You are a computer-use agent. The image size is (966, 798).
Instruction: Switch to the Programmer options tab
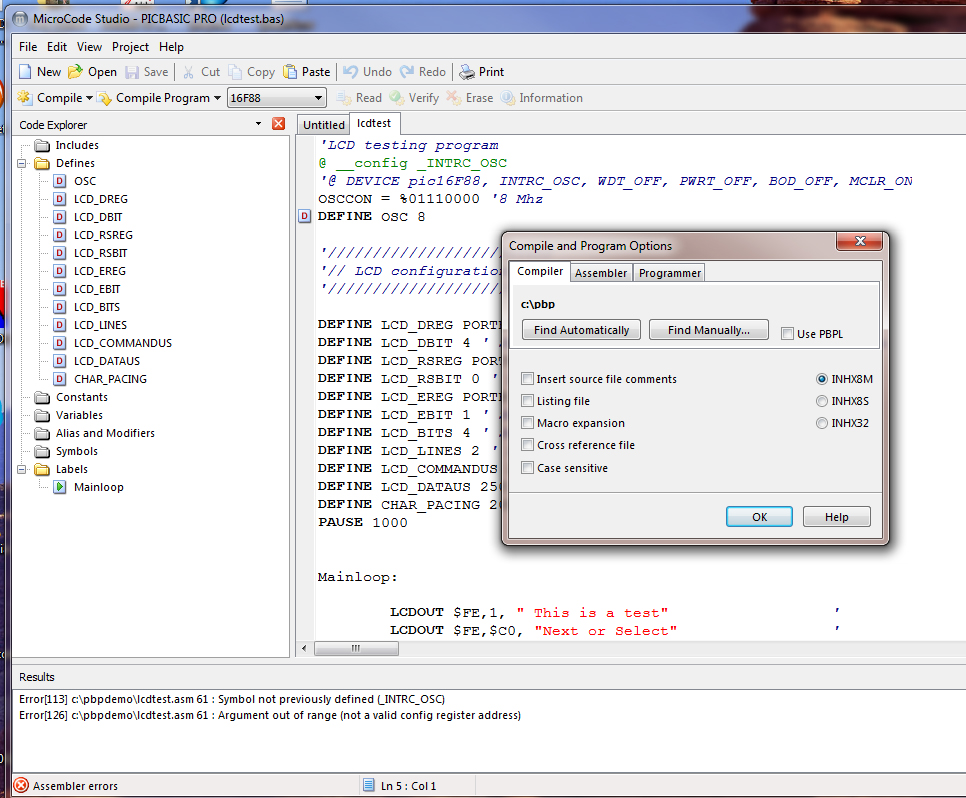coord(670,273)
